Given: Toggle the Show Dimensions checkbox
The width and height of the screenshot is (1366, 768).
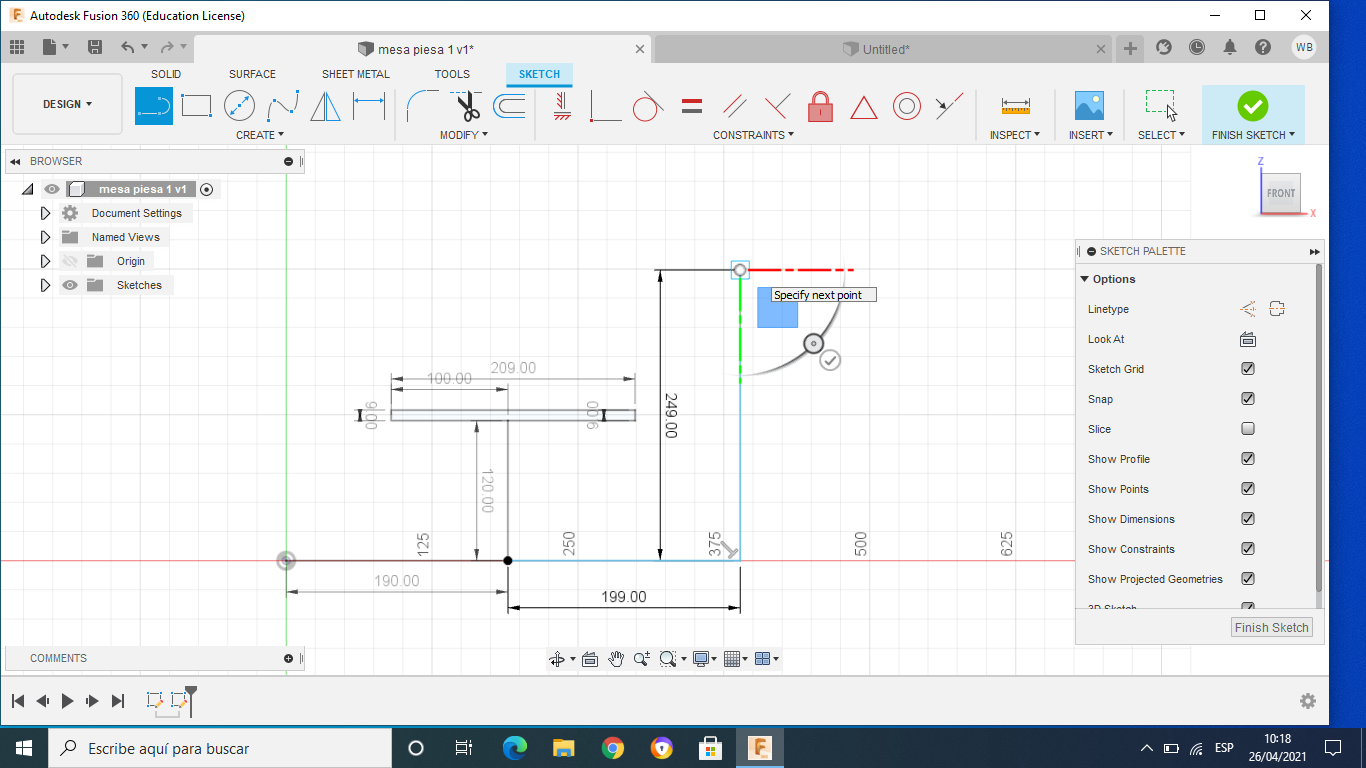Looking at the screenshot, I should 1247,519.
